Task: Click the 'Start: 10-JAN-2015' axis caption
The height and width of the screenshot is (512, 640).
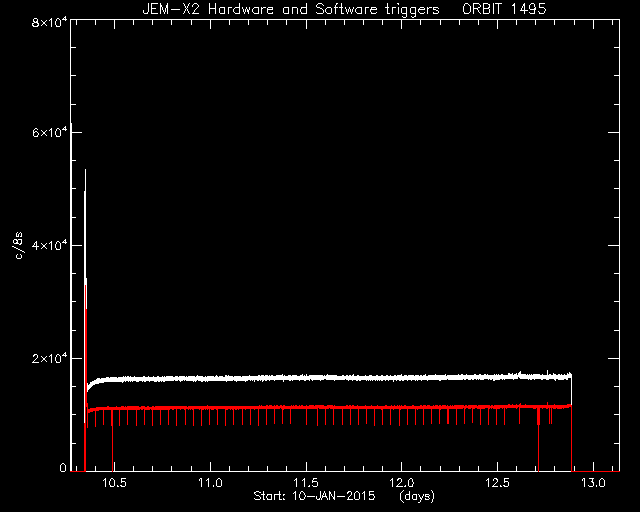Action: click(314, 496)
